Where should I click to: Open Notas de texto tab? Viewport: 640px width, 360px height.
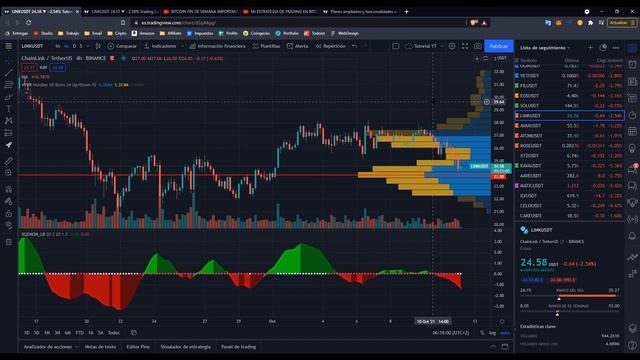[100, 347]
